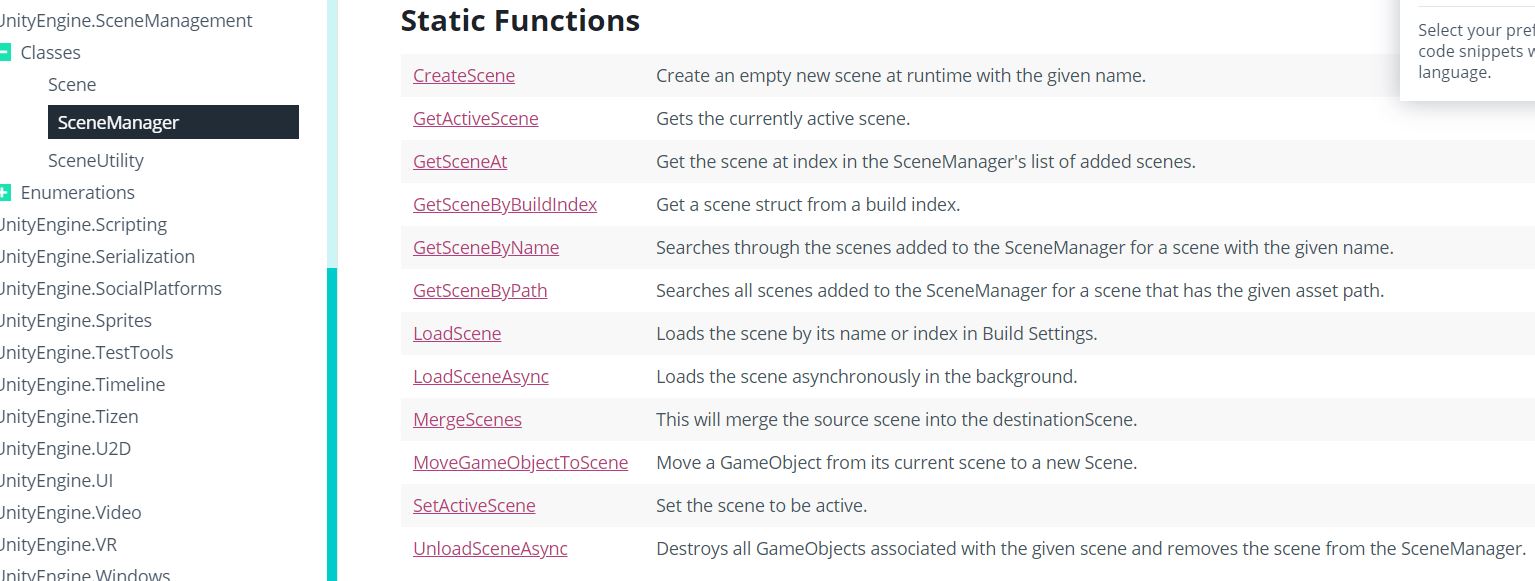Image resolution: width=1535 pixels, height=581 pixels.
Task: Go to the LoadSceneAsync link
Action: (481, 377)
